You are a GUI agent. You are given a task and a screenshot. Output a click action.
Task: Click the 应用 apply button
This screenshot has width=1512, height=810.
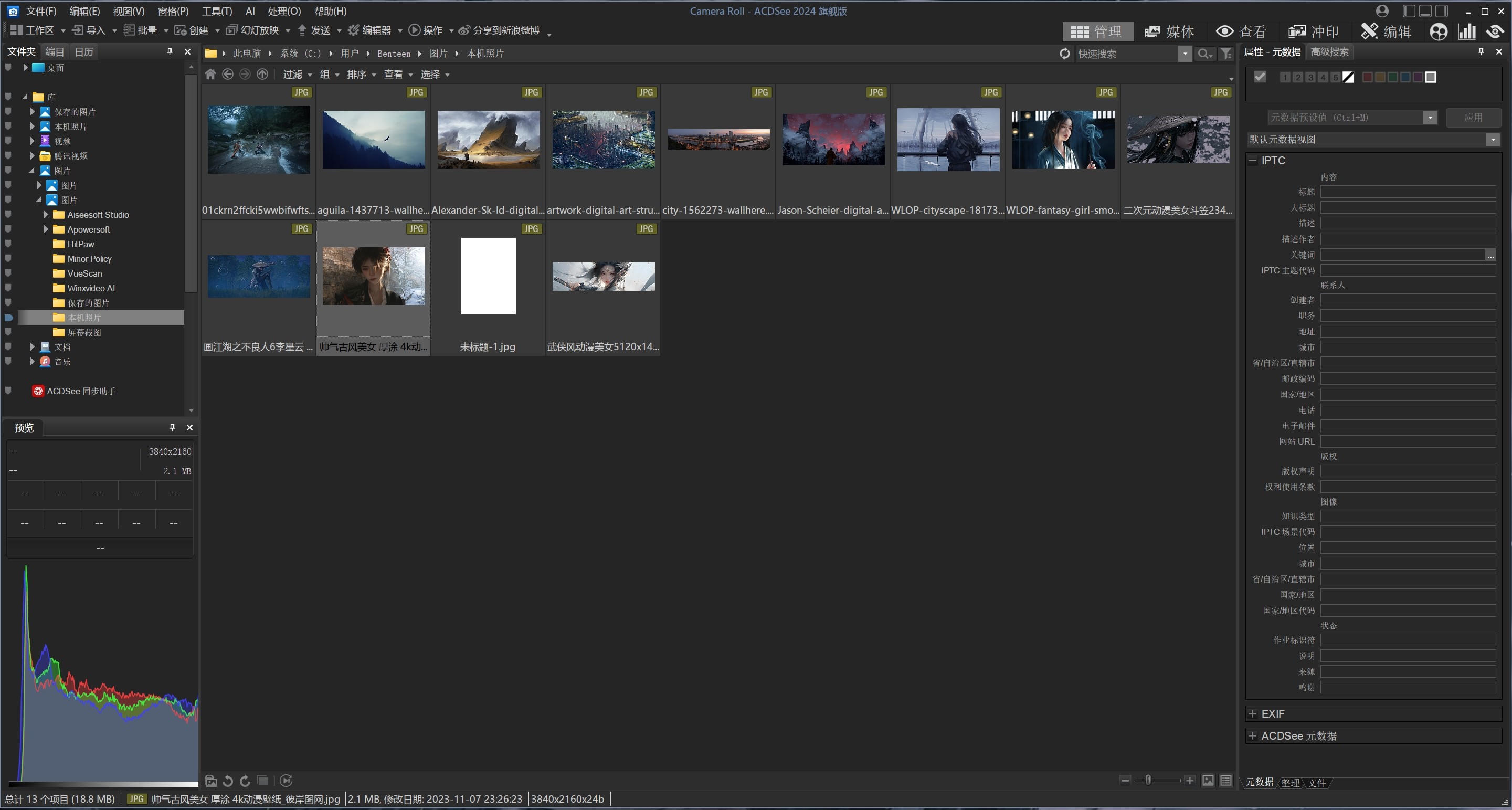click(1473, 118)
